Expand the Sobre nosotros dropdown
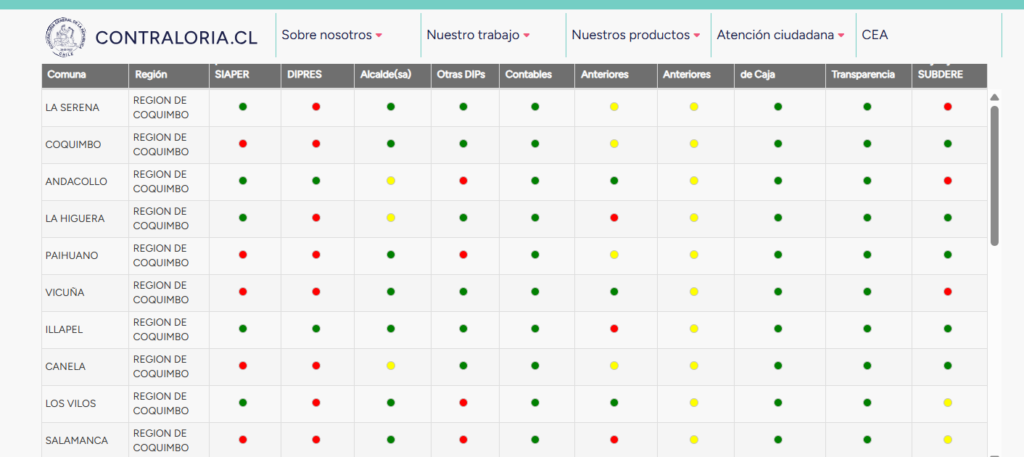The image size is (1024, 457). (332, 35)
